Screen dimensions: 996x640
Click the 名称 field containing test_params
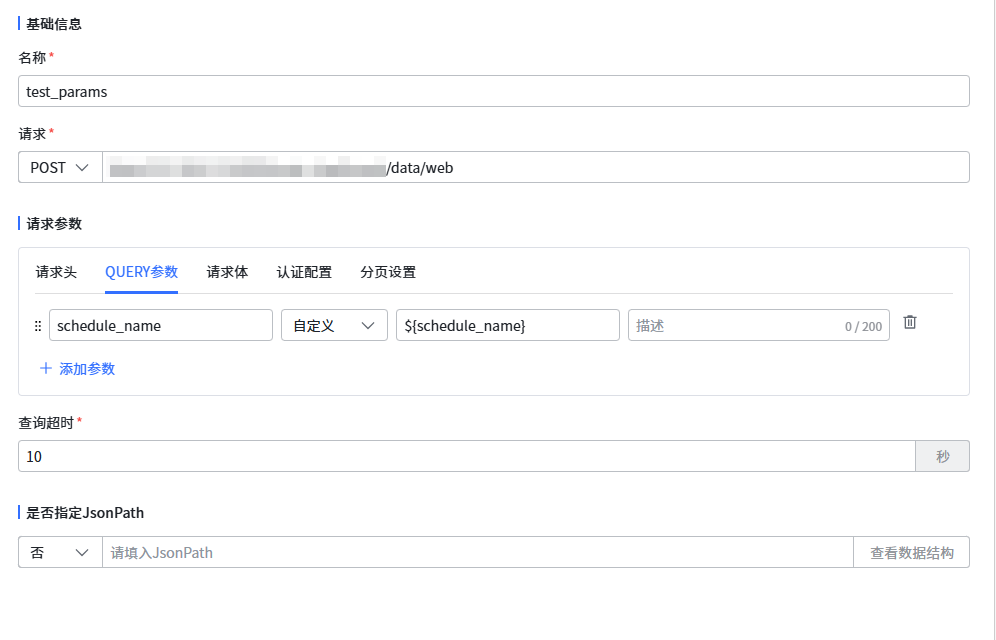tap(493, 91)
